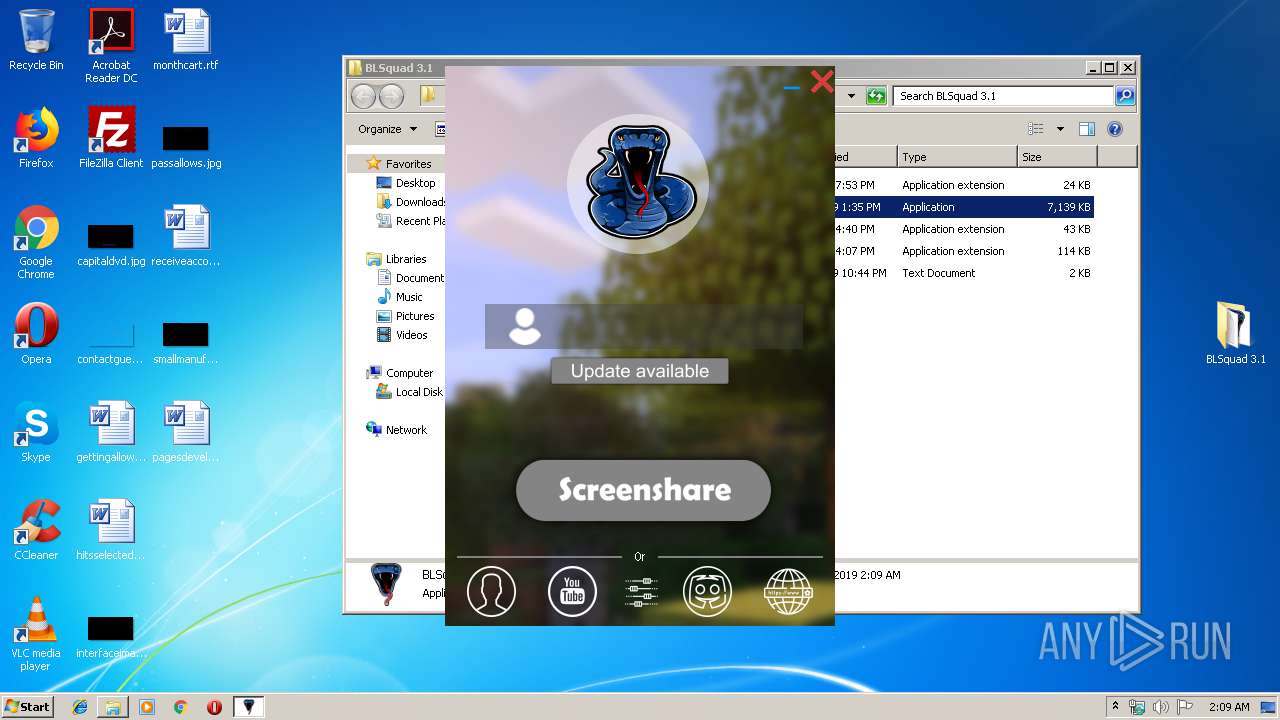Click the blue snake logo in BLSquad
This screenshot has width=1280, height=720.
click(638, 184)
